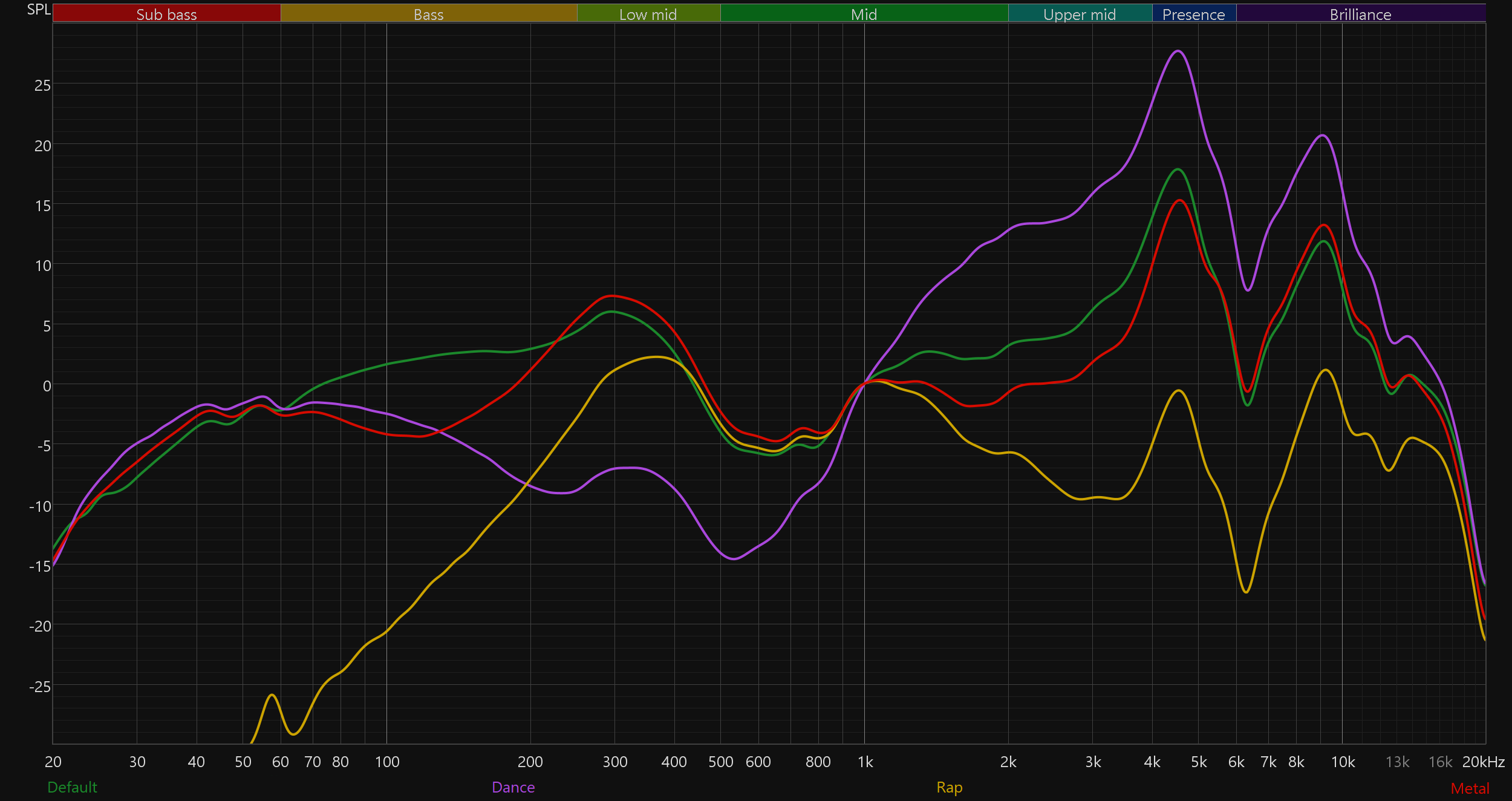The width and height of the screenshot is (1512, 801).
Task: Click the Sub bass frequency band header
Action: [x=166, y=14]
